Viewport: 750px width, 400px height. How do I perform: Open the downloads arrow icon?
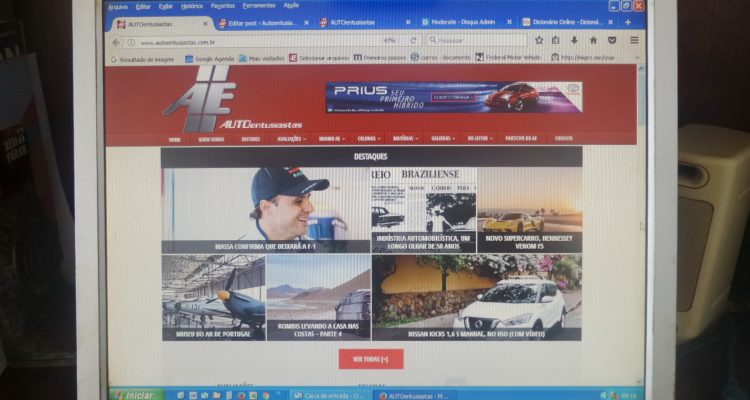[x=574, y=40]
